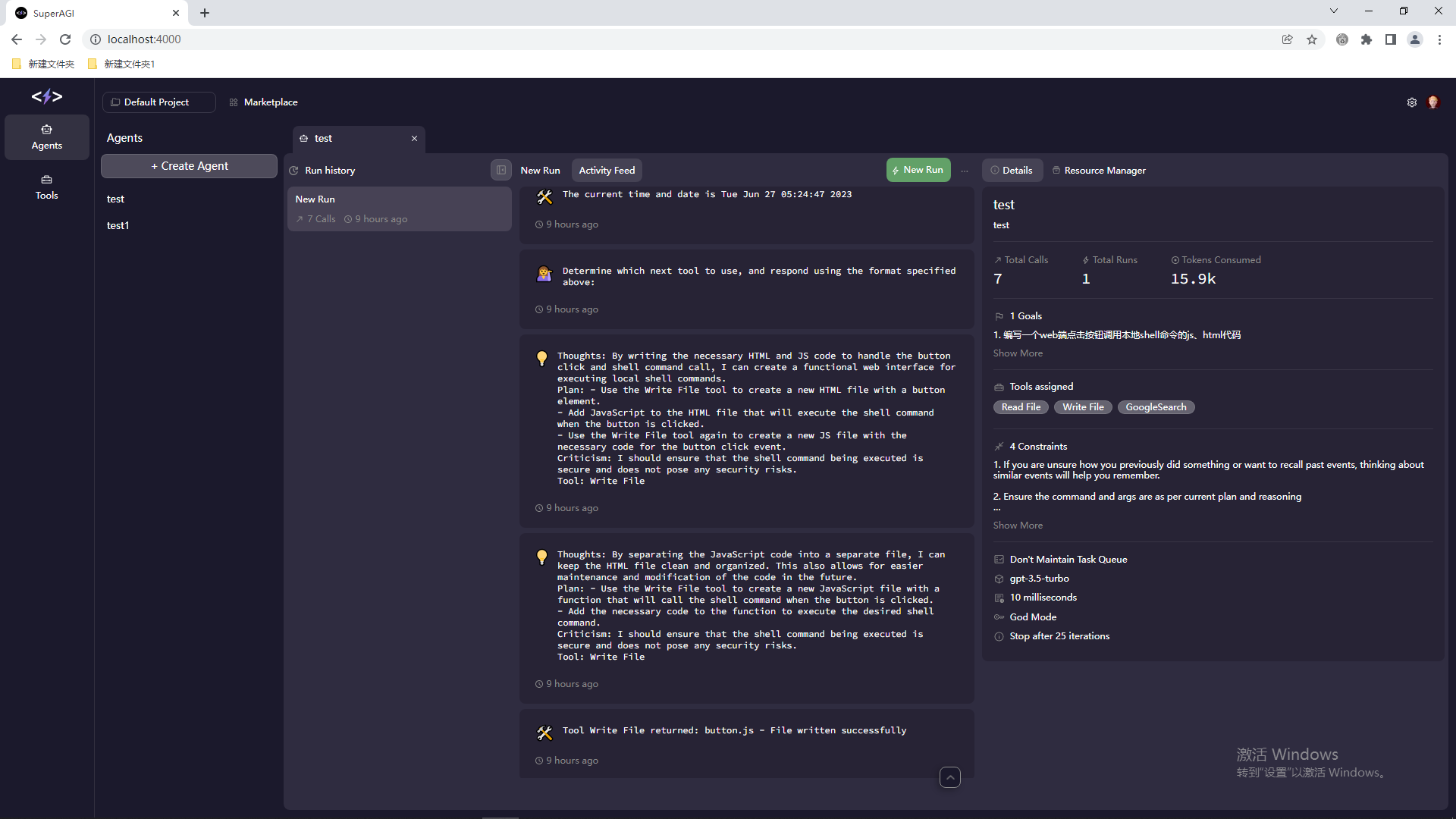Viewport: 1456px width, 819px height.
Task: Click the user avatar icon
Action: click(x=1432, y=102)
